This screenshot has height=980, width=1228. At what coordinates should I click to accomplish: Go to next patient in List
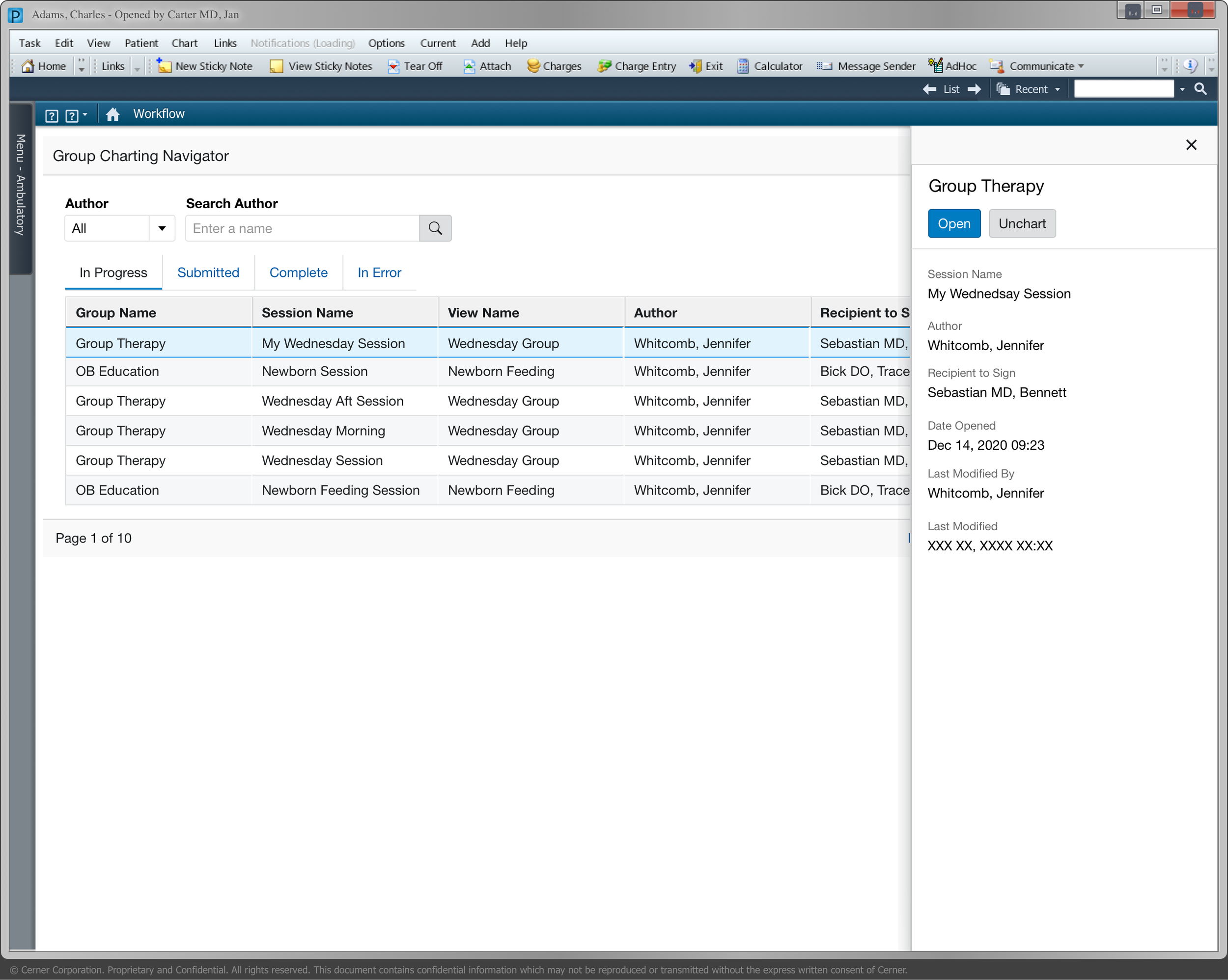975,89
